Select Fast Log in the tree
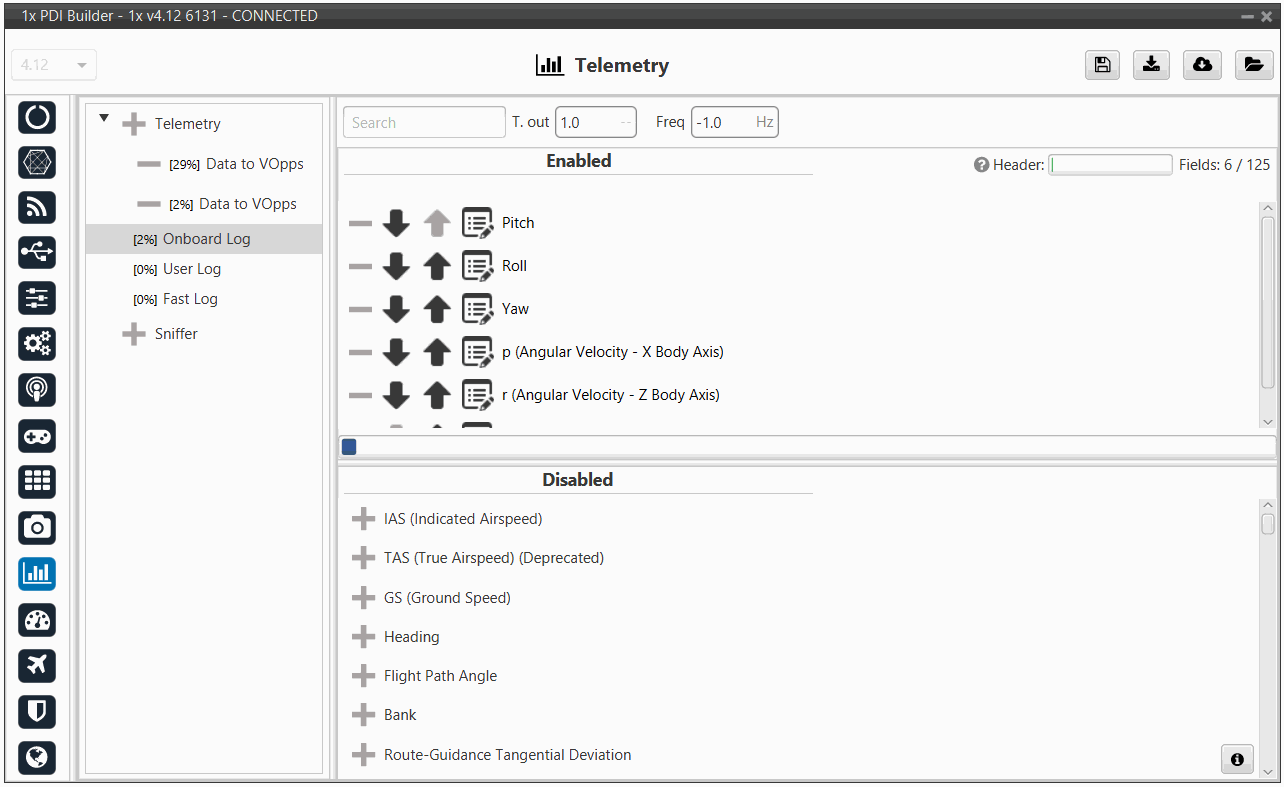Image resolution: width=1284 pixels, height=787 pixels. pyautogui.click(x=190, y=299)
